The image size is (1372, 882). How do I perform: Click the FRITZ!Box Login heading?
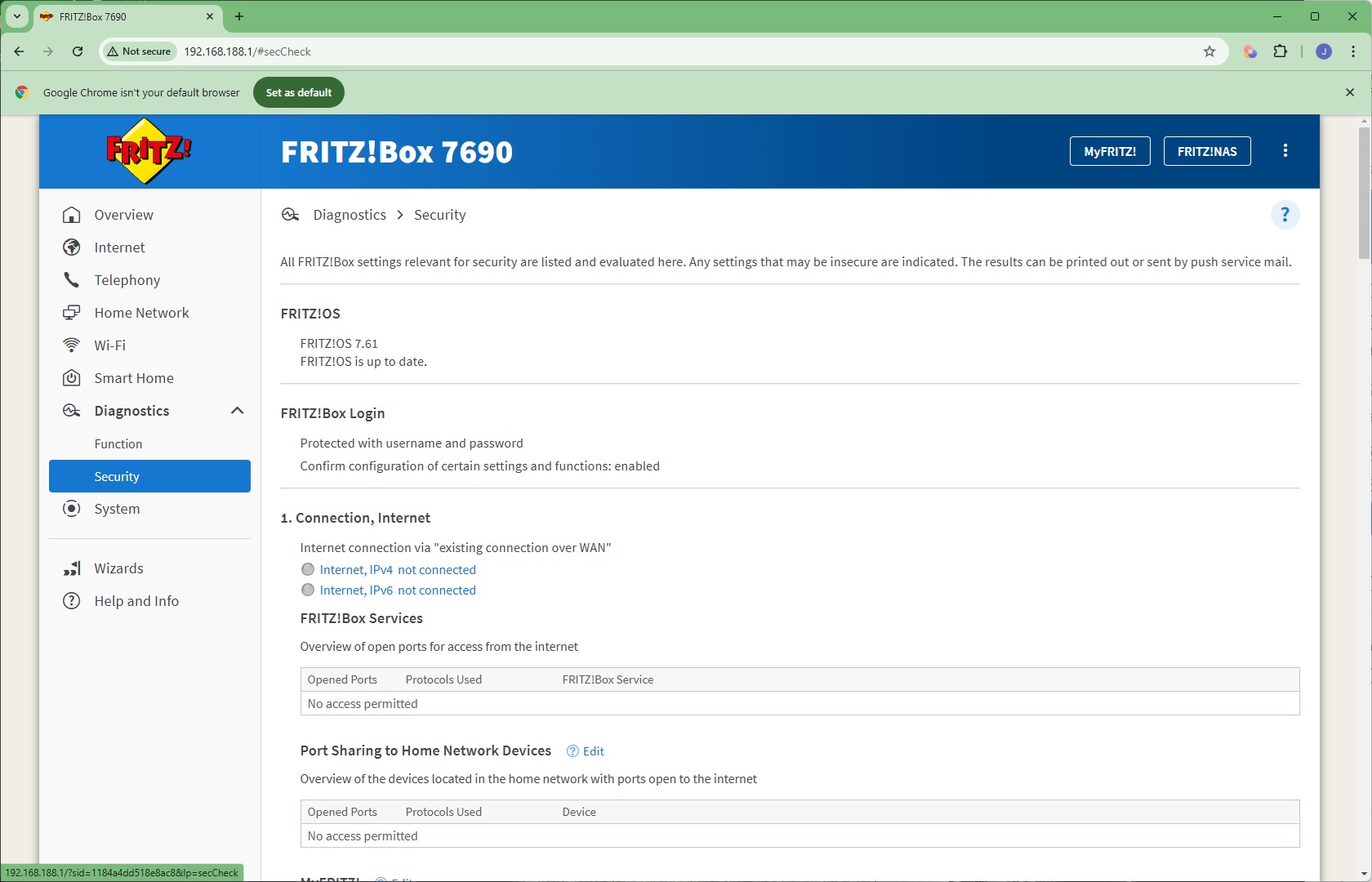[332, 413]
